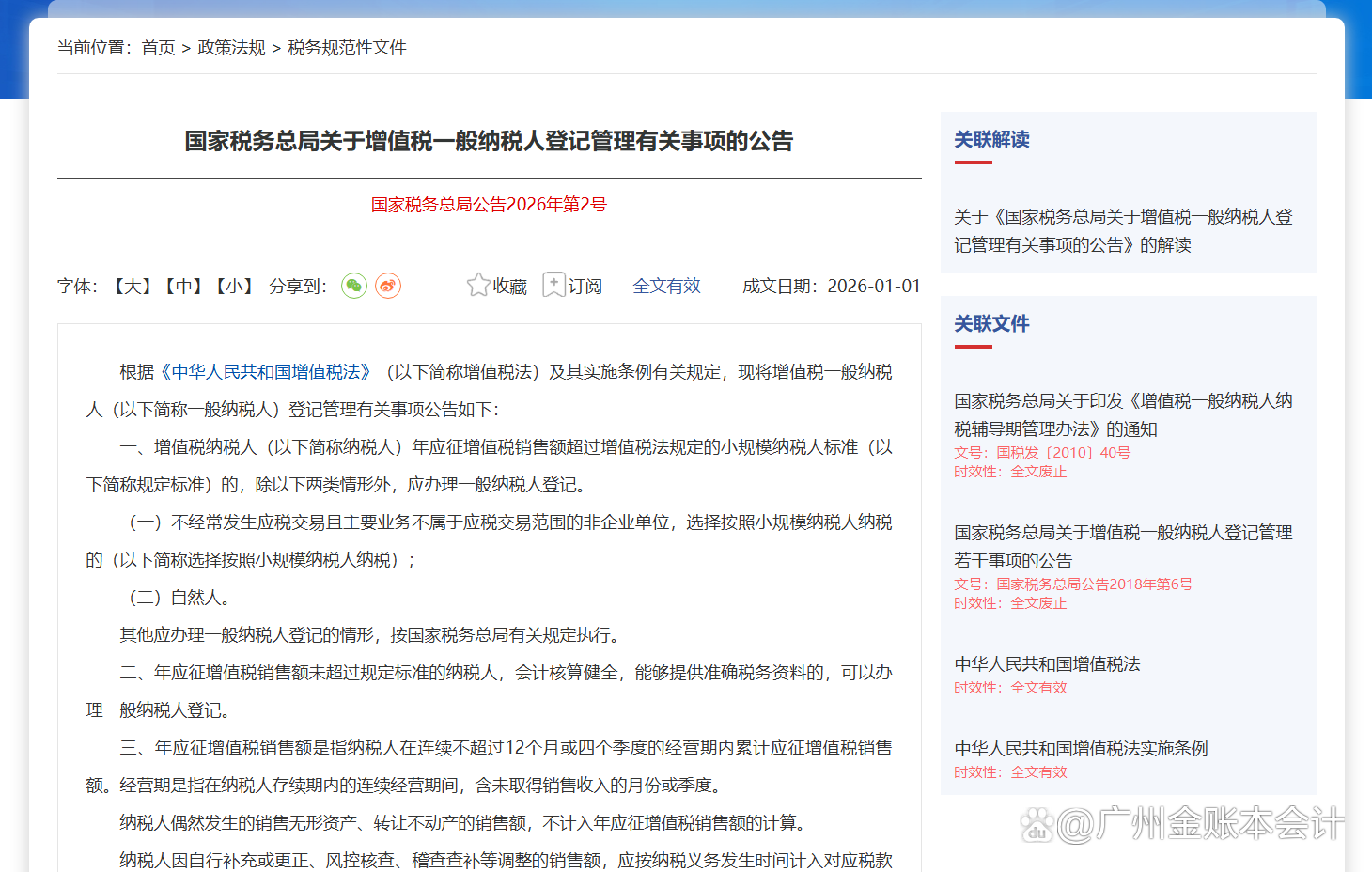Share the article via WeChat icon

[353, 286]
